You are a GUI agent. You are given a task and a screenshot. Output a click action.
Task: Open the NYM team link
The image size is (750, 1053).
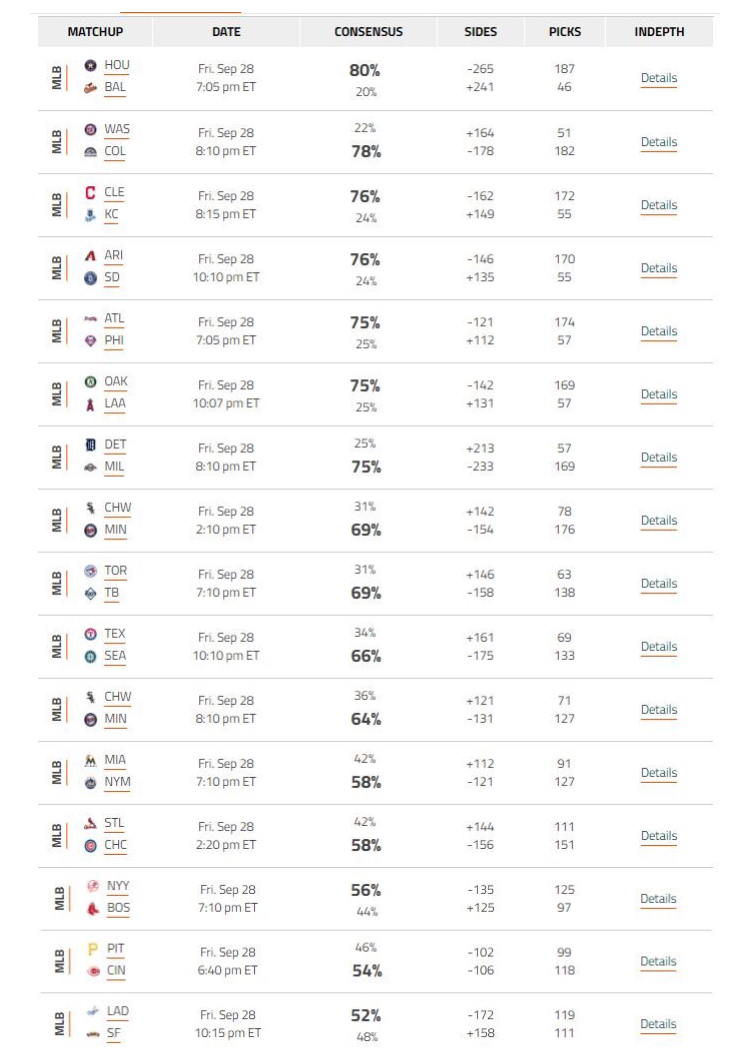tap(118, 782)
